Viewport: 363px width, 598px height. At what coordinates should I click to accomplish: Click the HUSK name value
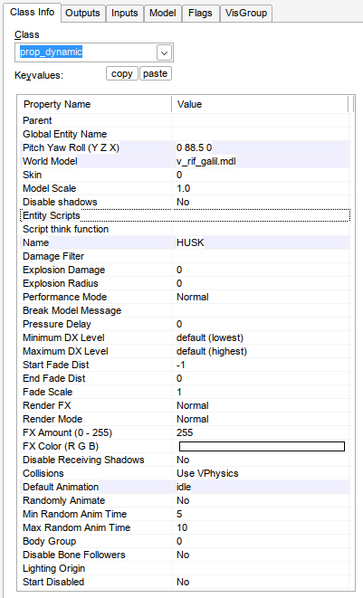[190, 243]
